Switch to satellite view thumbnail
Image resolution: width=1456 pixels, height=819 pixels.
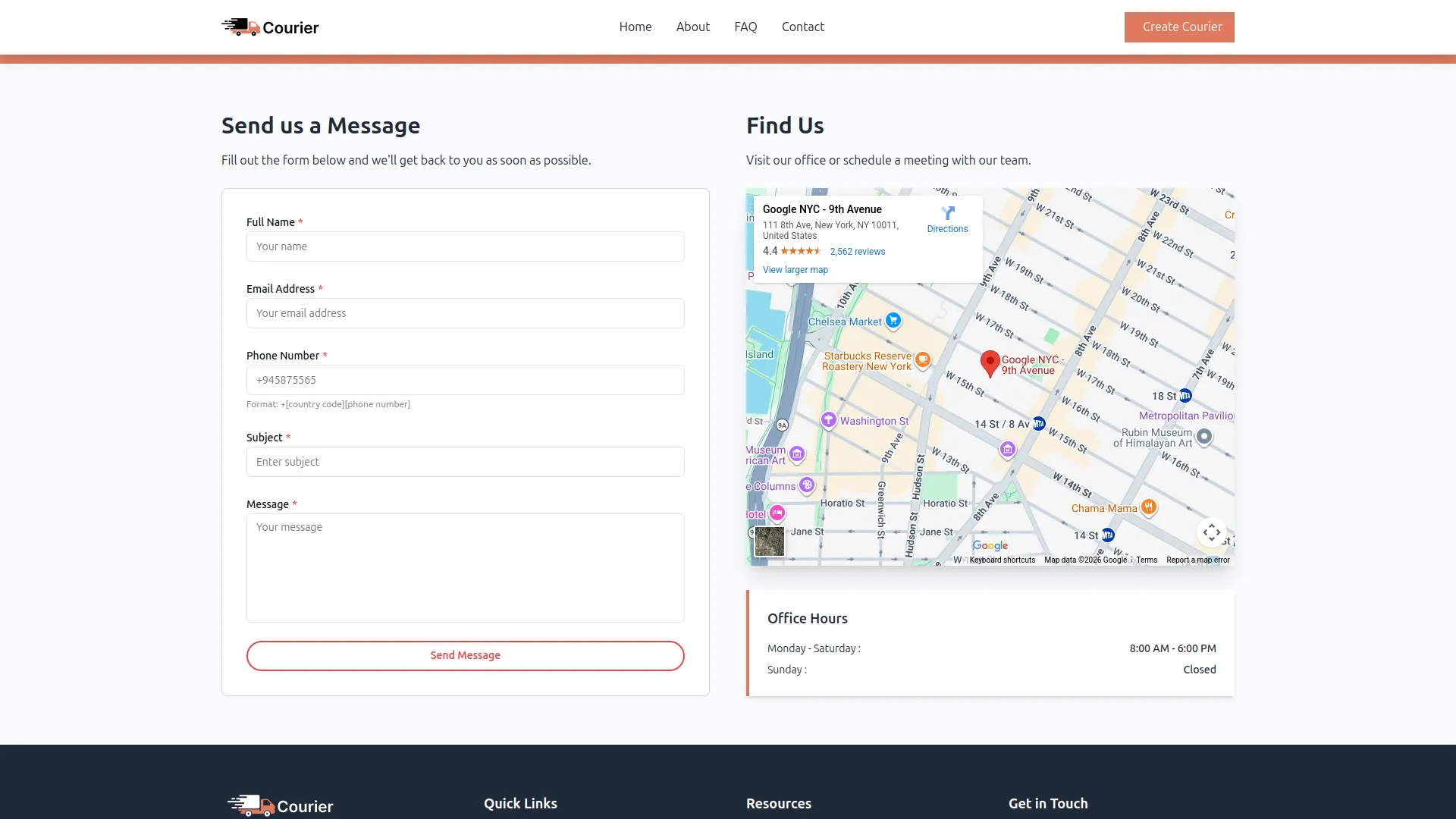769,541
